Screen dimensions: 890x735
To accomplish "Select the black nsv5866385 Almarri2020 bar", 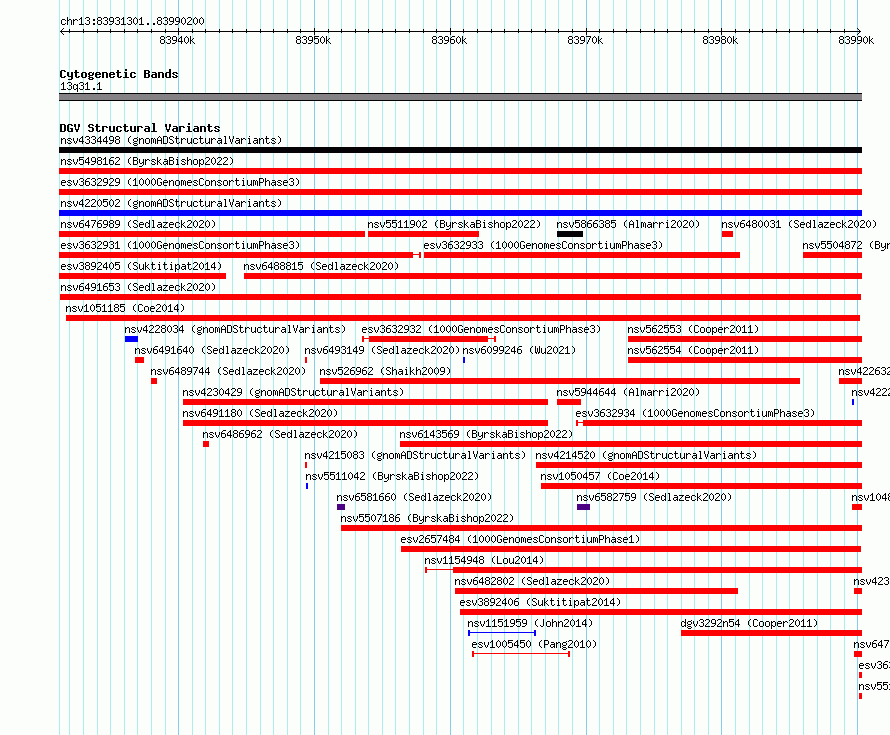I will click(x=570, y=234).
